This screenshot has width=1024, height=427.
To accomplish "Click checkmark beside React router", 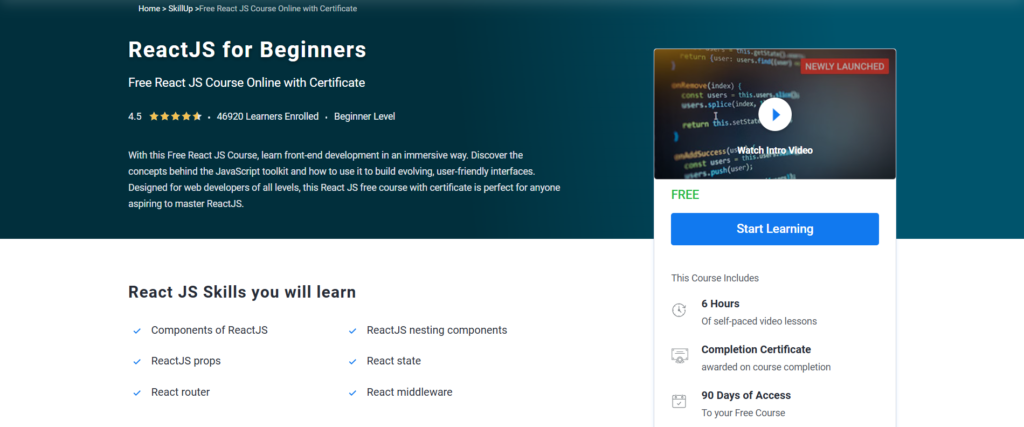I will (x=137, y=393).
